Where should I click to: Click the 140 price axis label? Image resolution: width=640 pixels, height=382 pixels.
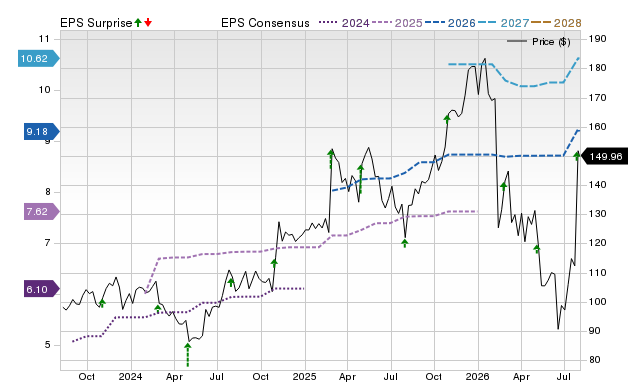598,185
